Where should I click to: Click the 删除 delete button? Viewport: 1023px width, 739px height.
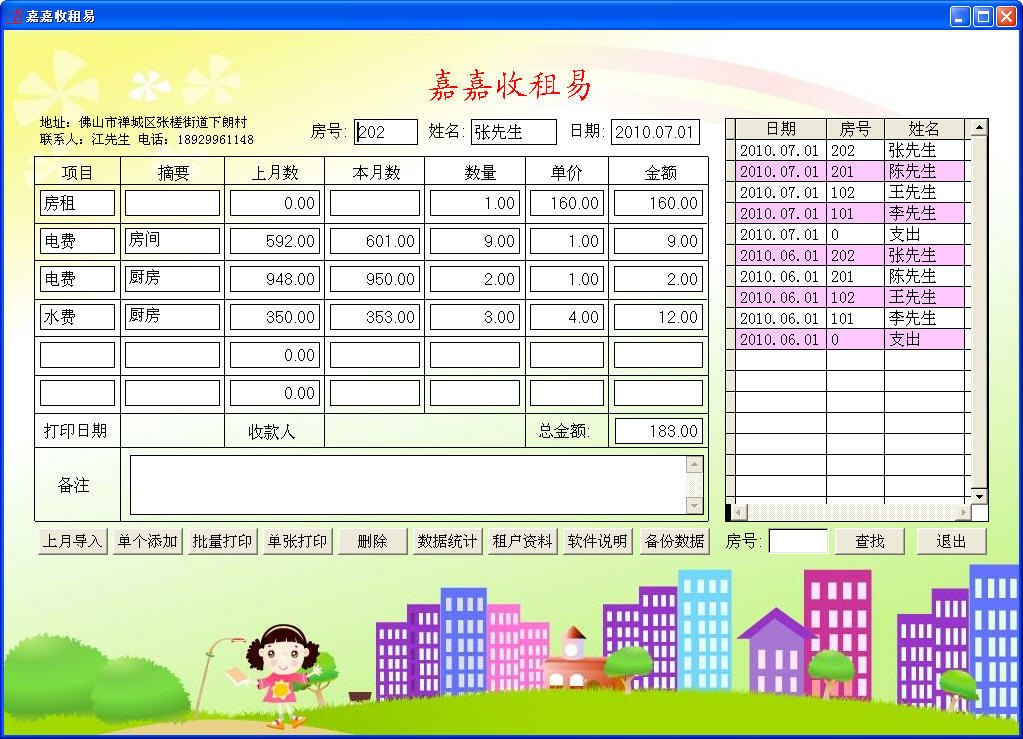tap(373, 541)
